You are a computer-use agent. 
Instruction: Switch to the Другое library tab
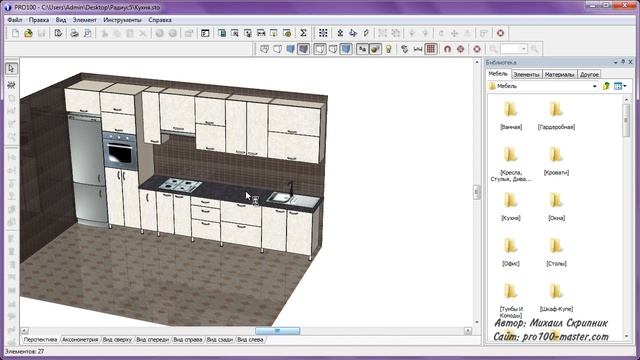(589, 74)
